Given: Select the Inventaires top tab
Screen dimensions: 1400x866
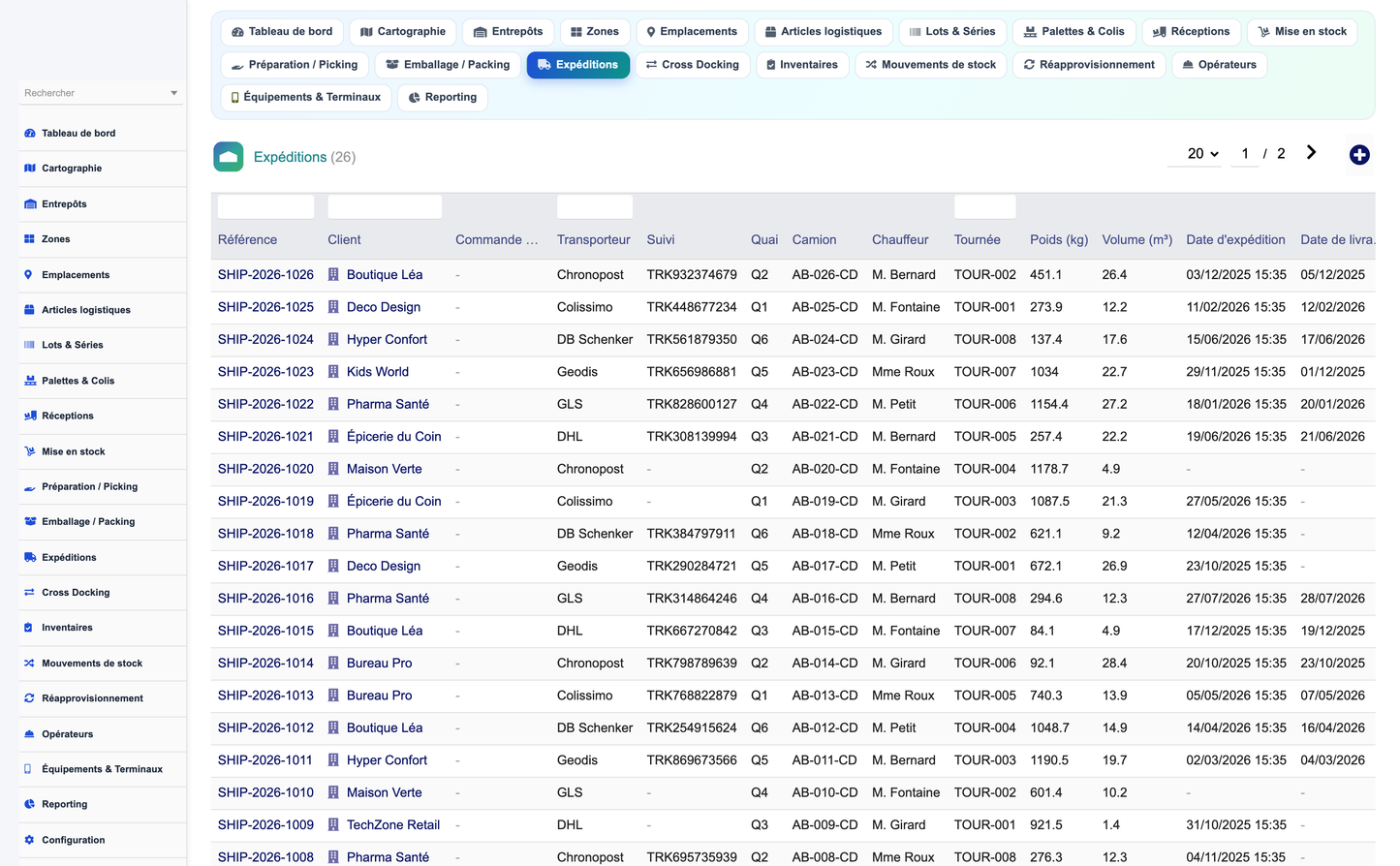Looking at the screenshot, I should pyautogui.click(x=802, y=65).
